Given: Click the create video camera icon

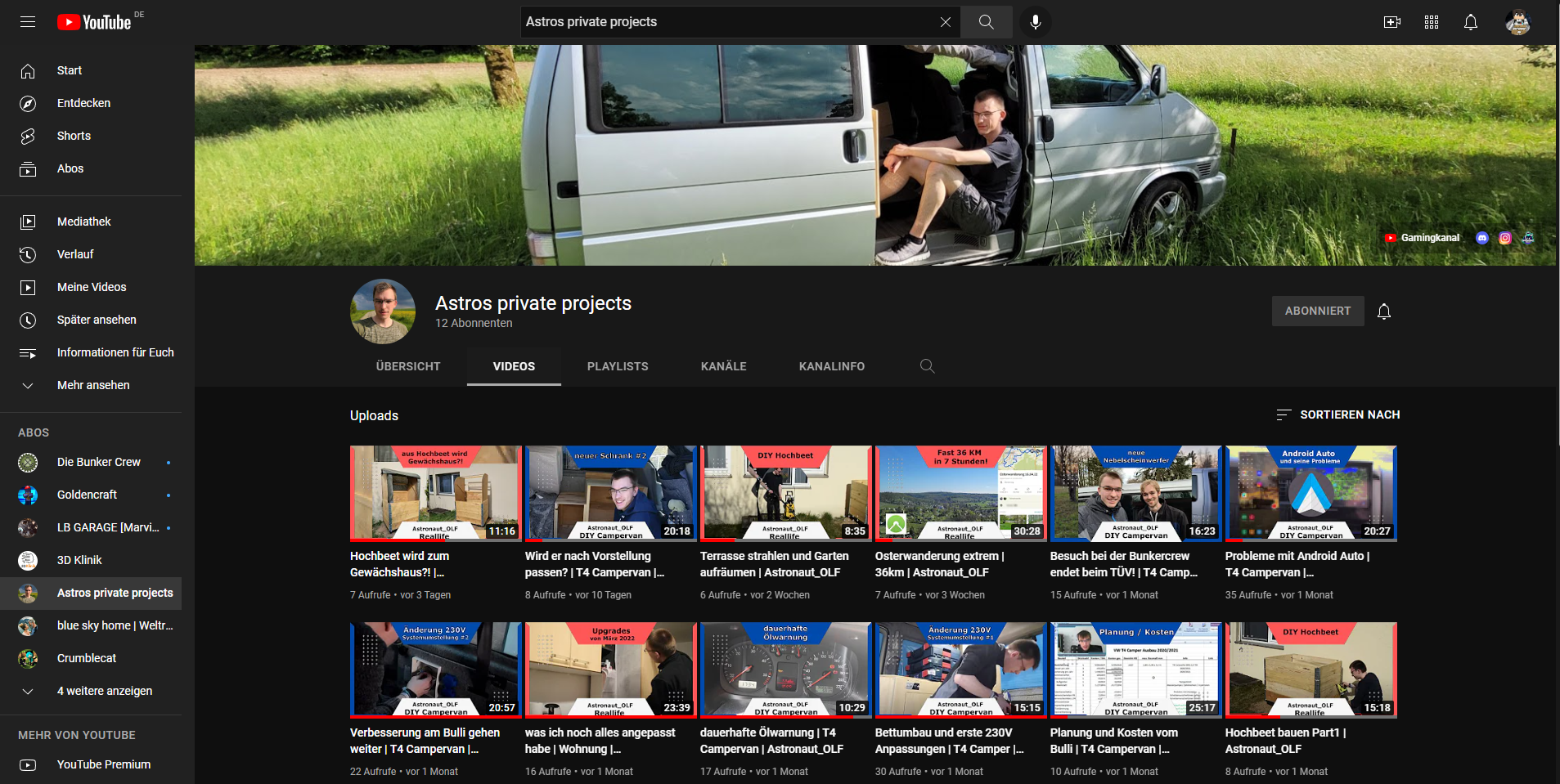Looking at the screenshot, I should (x=1391, y=22).
